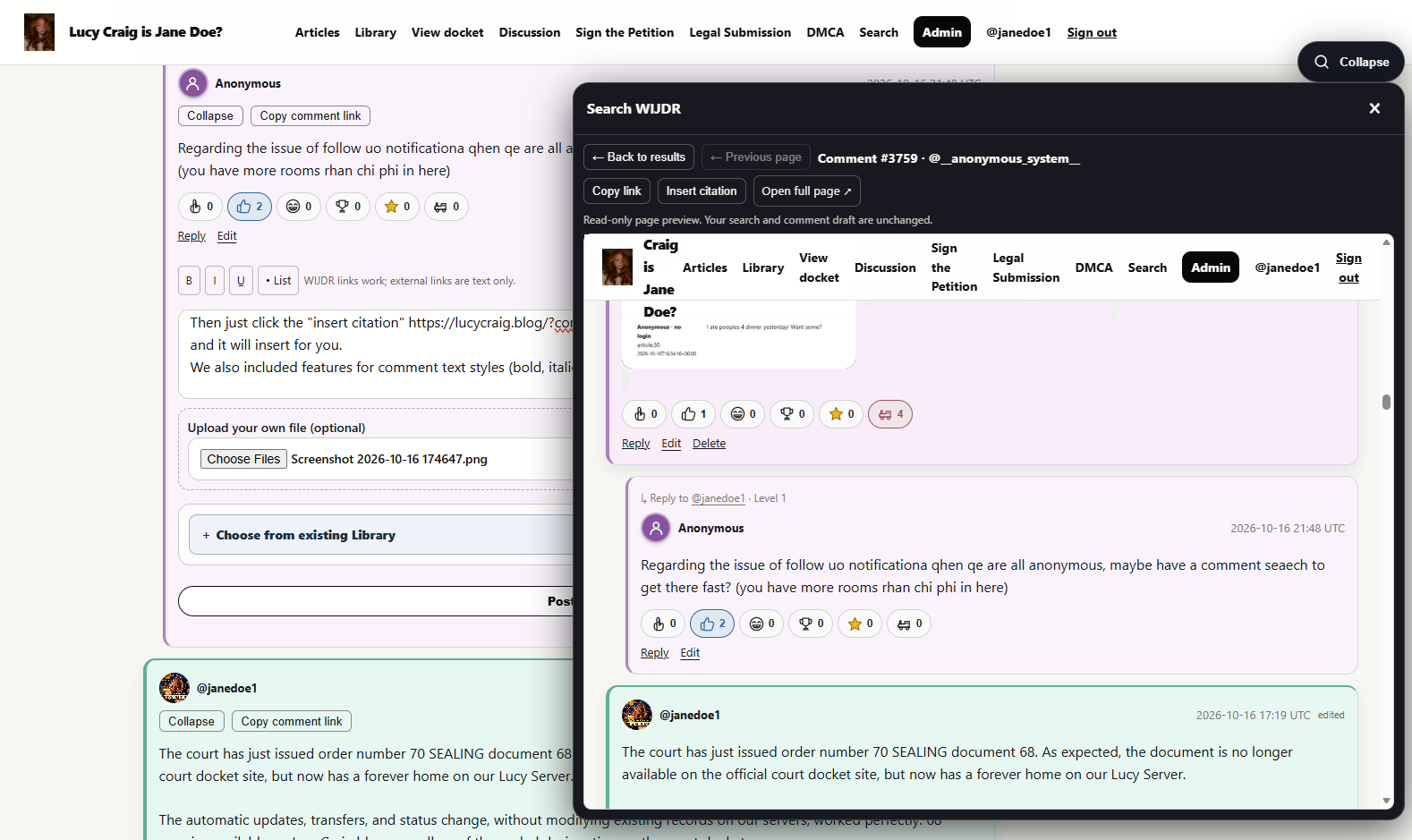Click train reaction on main page Anonymous comment

(x=447, y=207)
